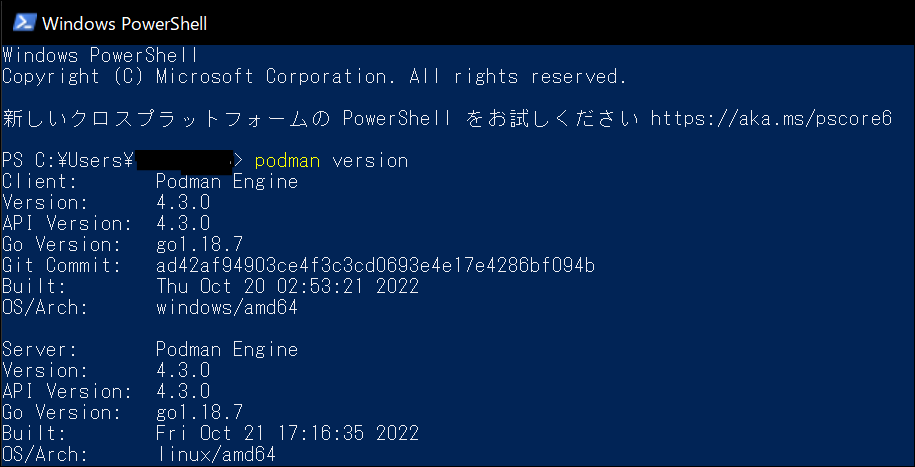Image resolution: width=915 pixels, height=467 pixels.
Task: Click the PowerShell icon in the title bar
Action: [22, 22]
